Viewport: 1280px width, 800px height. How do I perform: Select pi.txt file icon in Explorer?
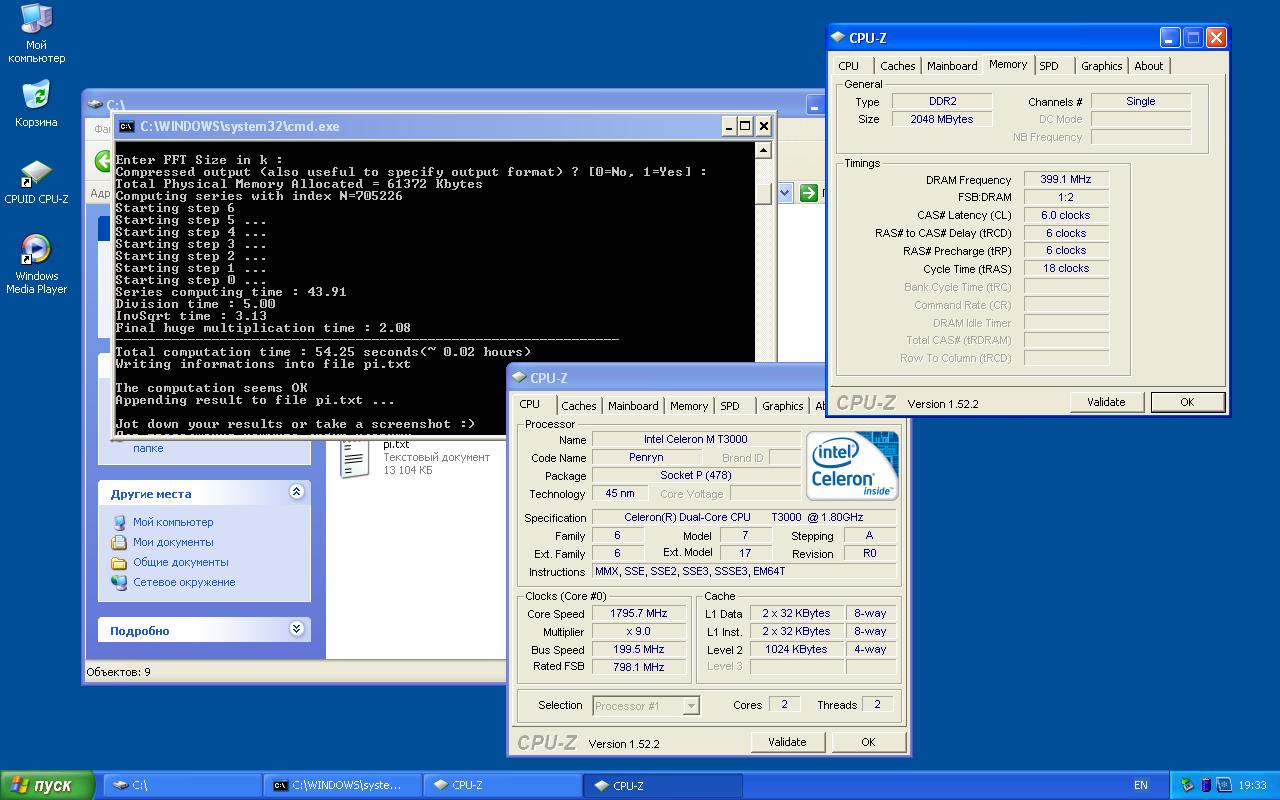coord(355,458)
